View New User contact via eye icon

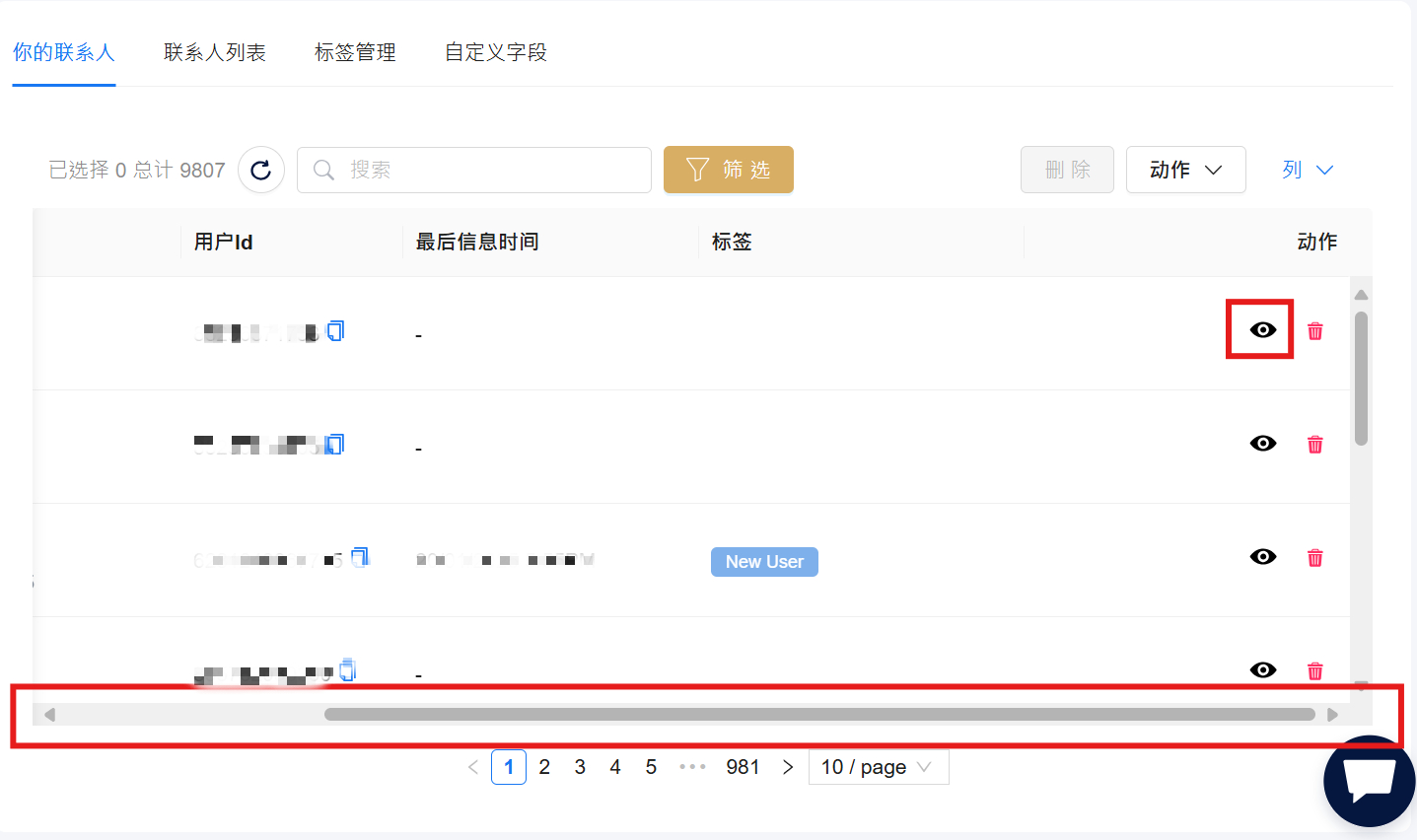1262,557
